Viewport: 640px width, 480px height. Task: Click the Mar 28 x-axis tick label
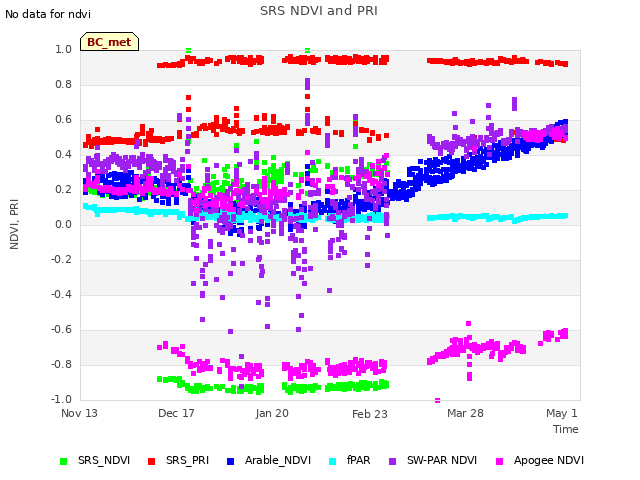[x=465, y=413]
